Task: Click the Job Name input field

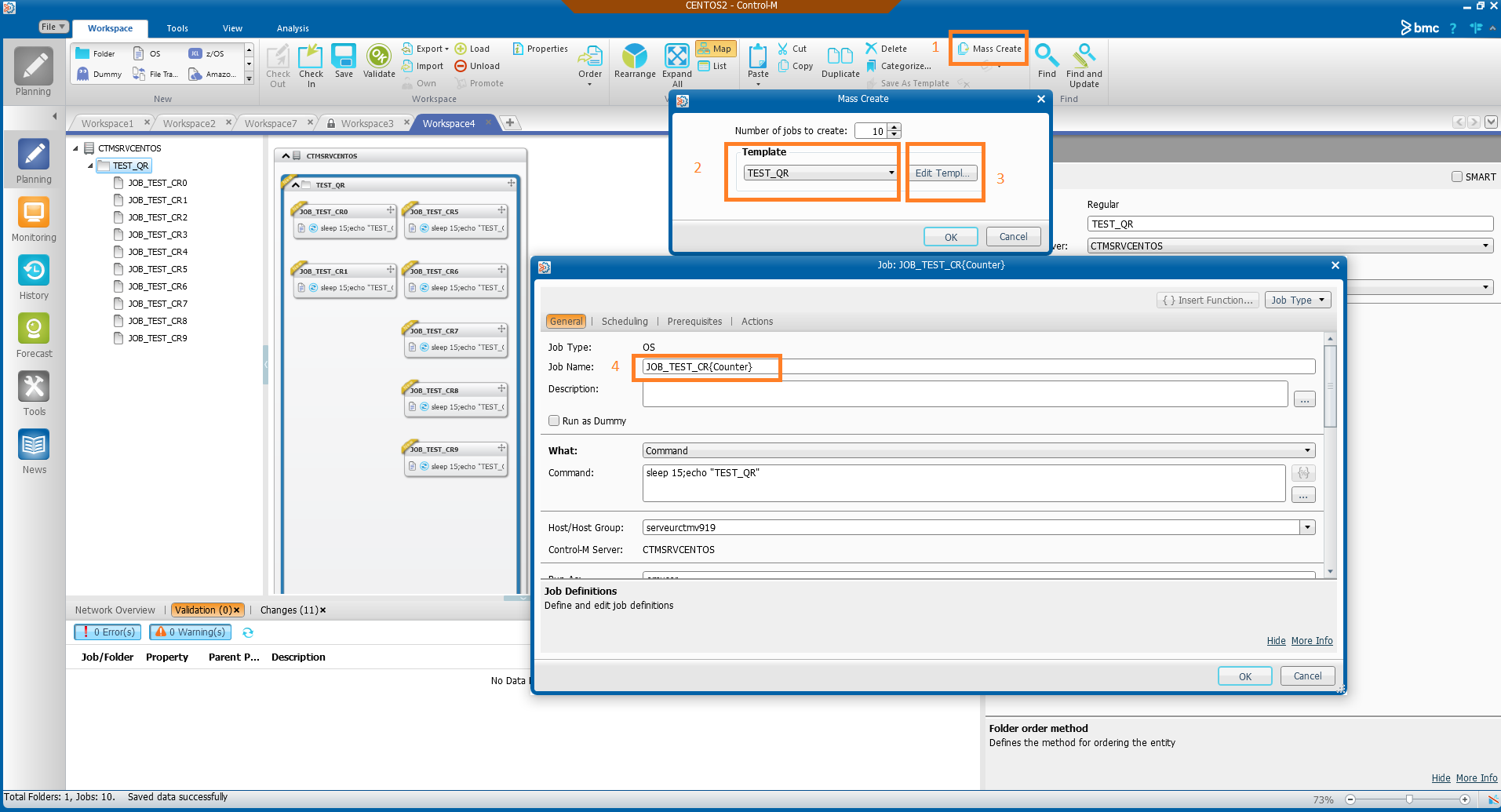Action: pyautogui.click(x=978, y=366)
